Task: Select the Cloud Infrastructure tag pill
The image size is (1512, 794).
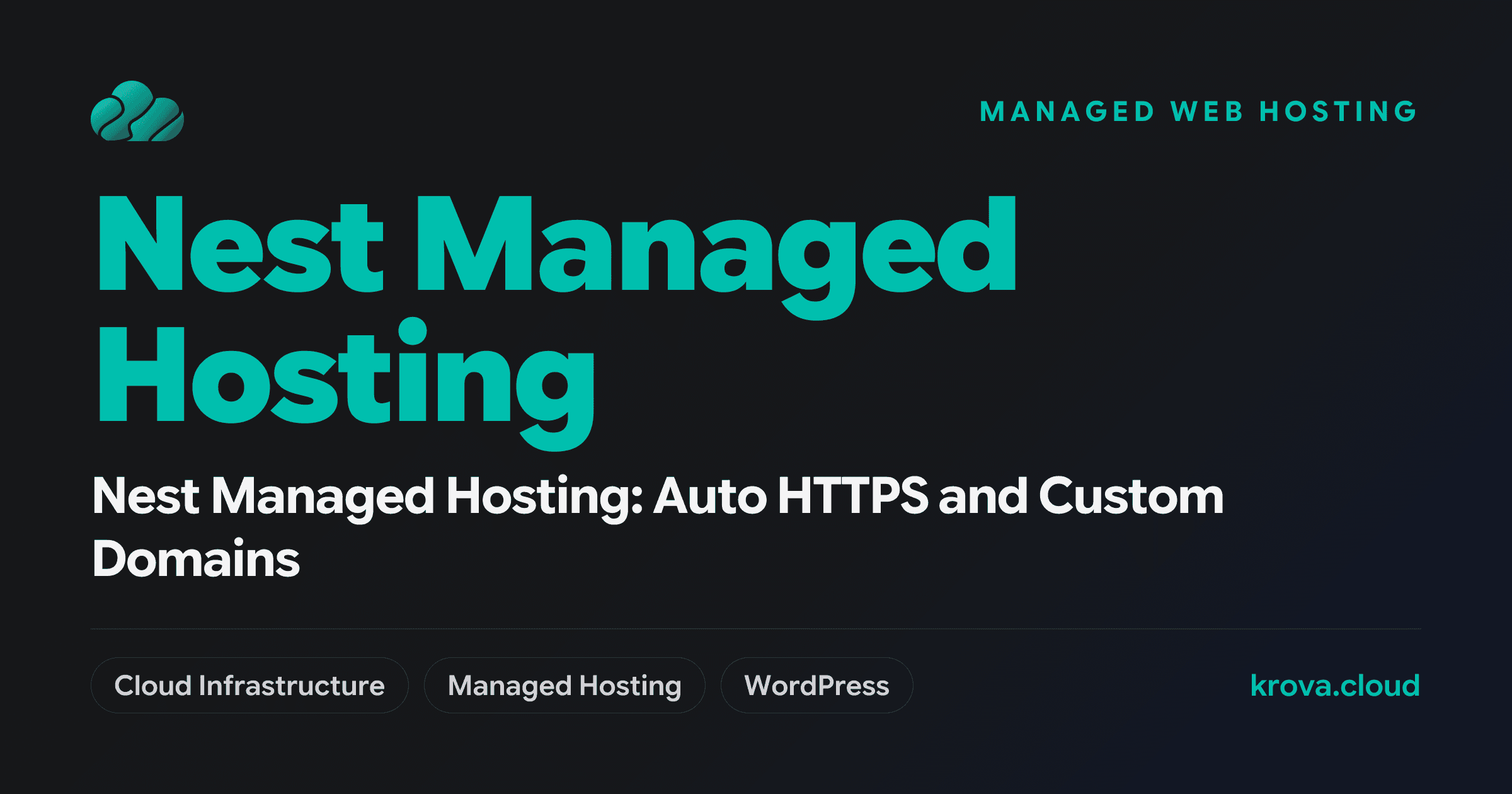Action: tap(249, 686)
